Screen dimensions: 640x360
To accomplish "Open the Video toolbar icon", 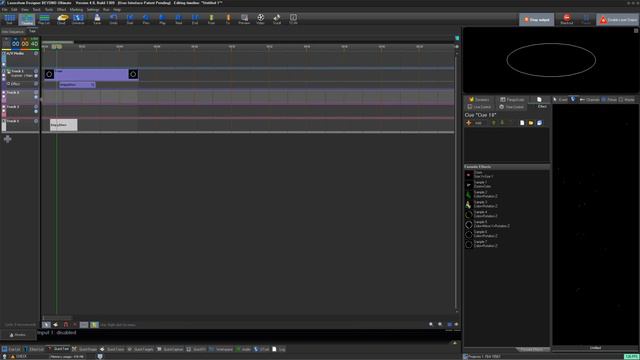I will (260, 19).
